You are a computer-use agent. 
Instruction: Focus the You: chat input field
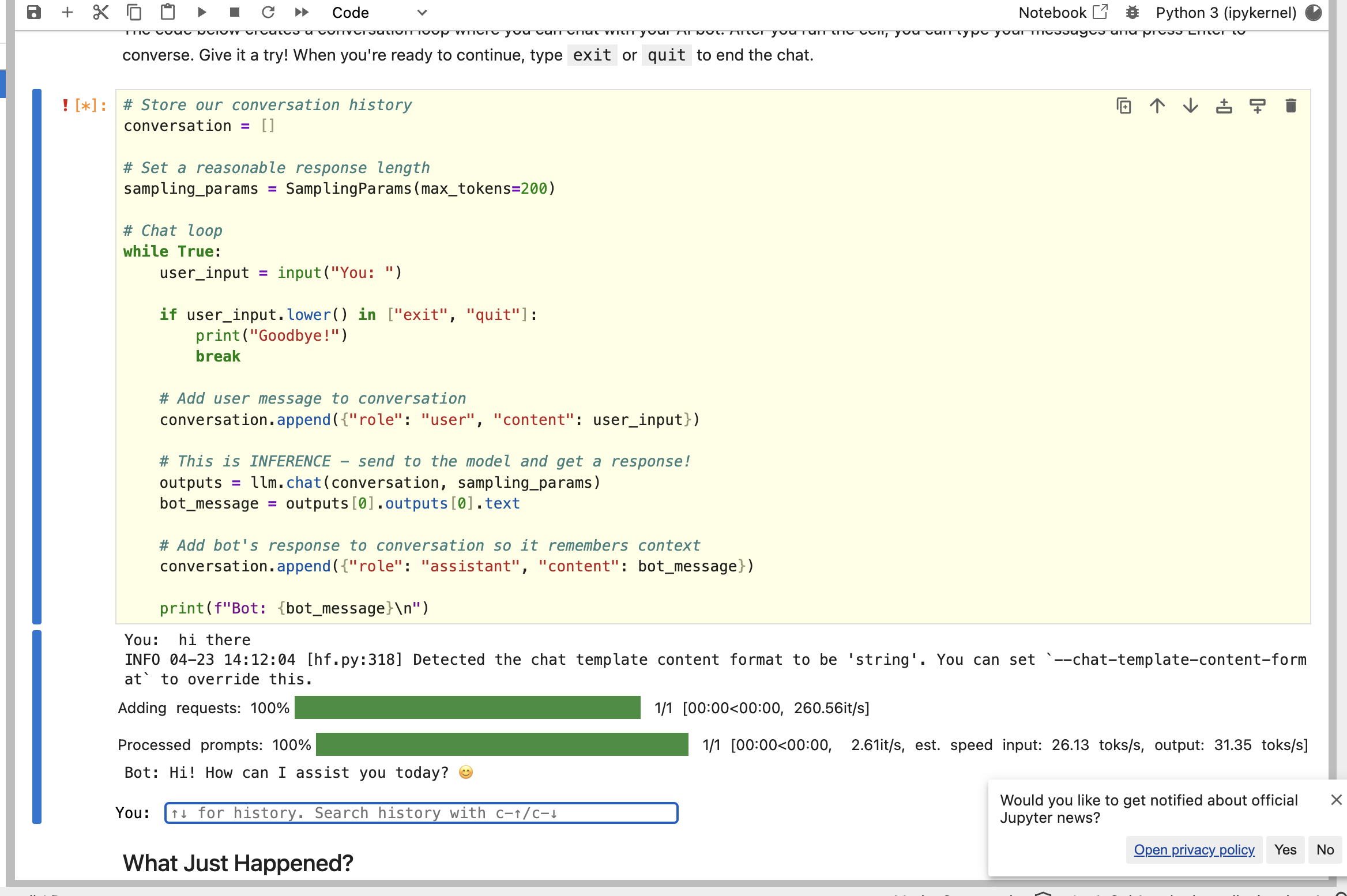421,813
